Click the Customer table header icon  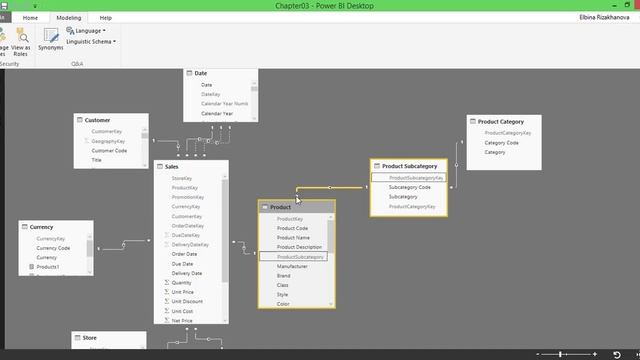tap(80, 120)
